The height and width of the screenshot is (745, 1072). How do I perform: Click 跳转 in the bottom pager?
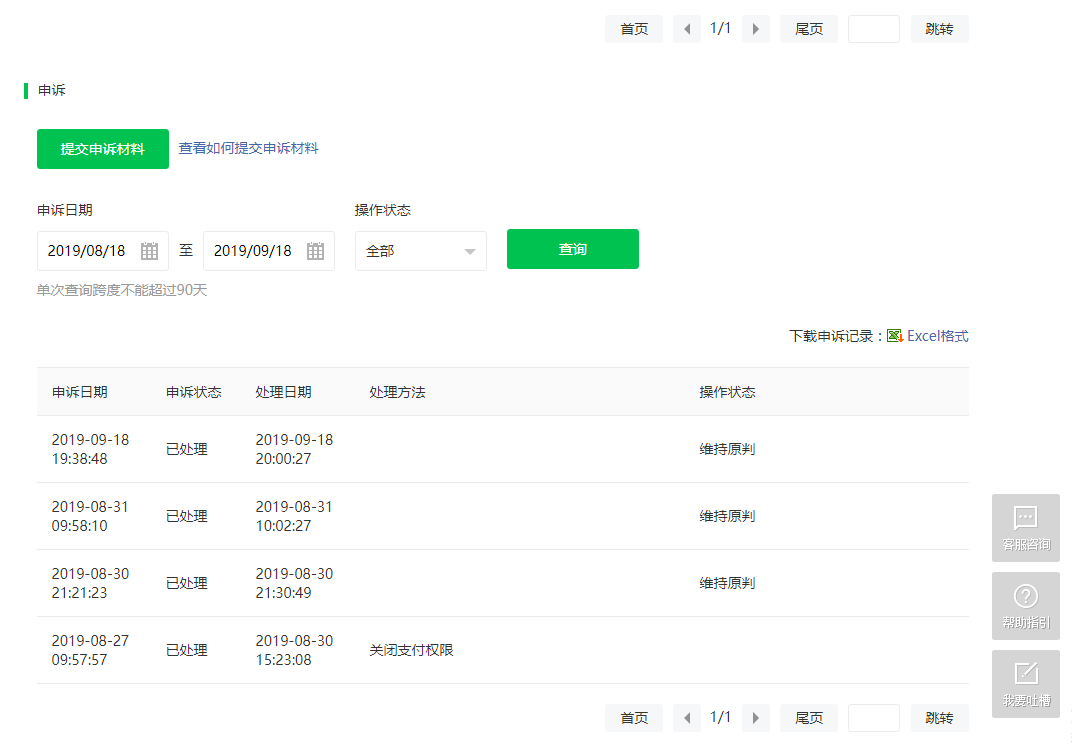939,718
